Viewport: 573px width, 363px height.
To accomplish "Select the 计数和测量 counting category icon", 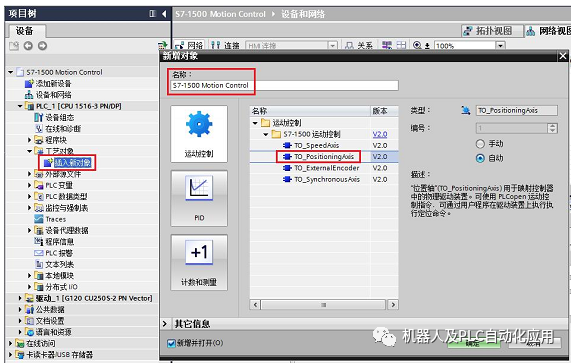I will point(199,262).
